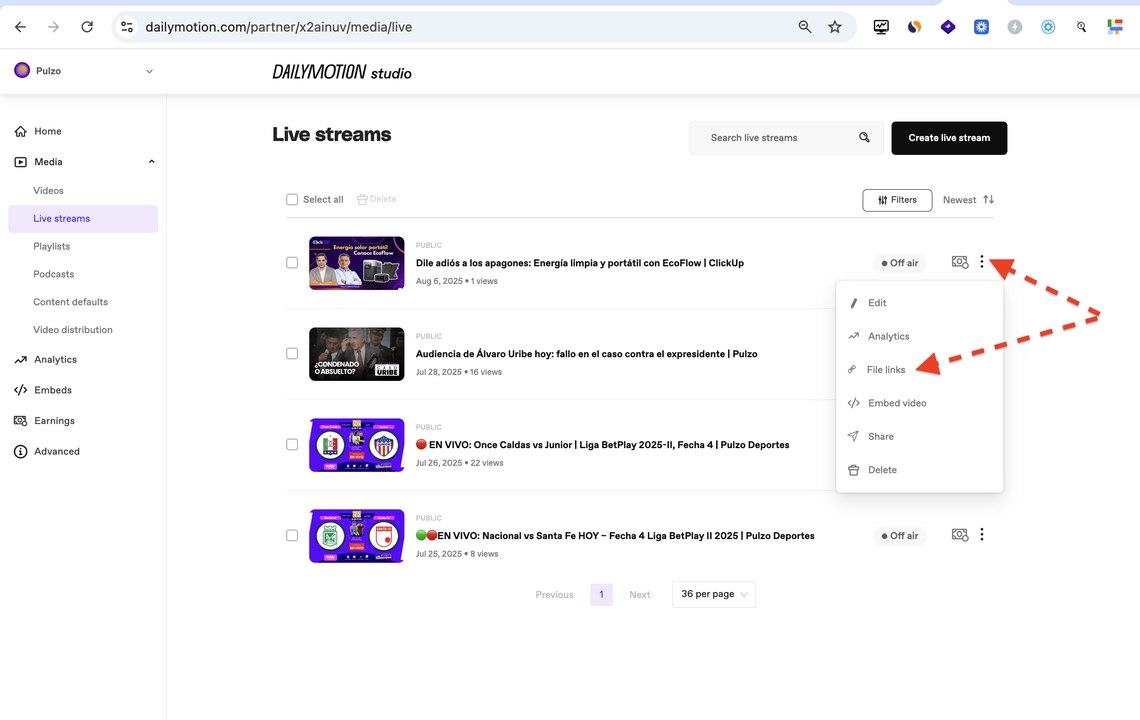Collapse the Media section chevron

coord(151,161)
